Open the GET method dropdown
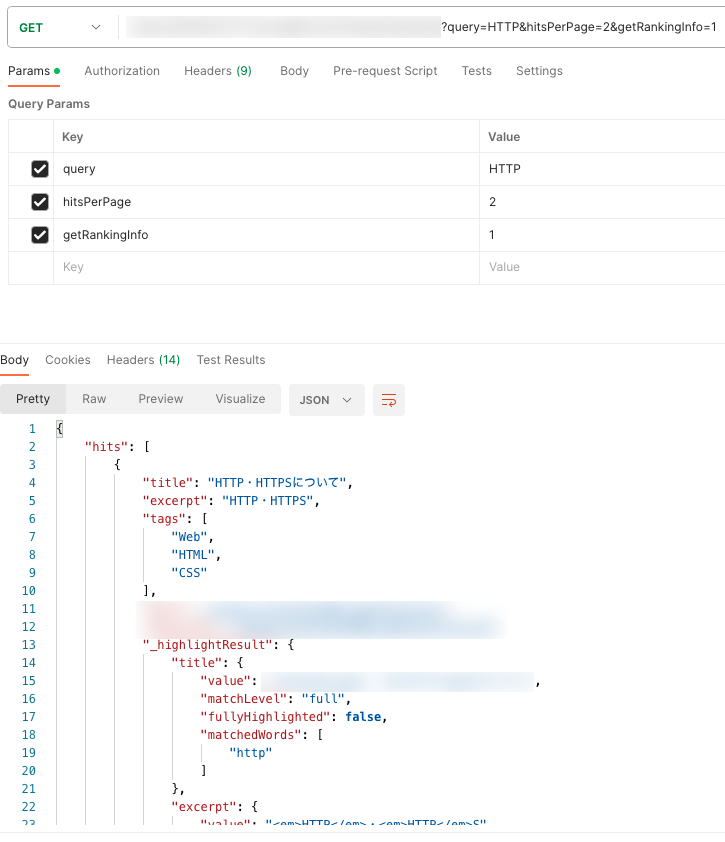This screenshot has height=842, width=725. [x=60, y=27]
